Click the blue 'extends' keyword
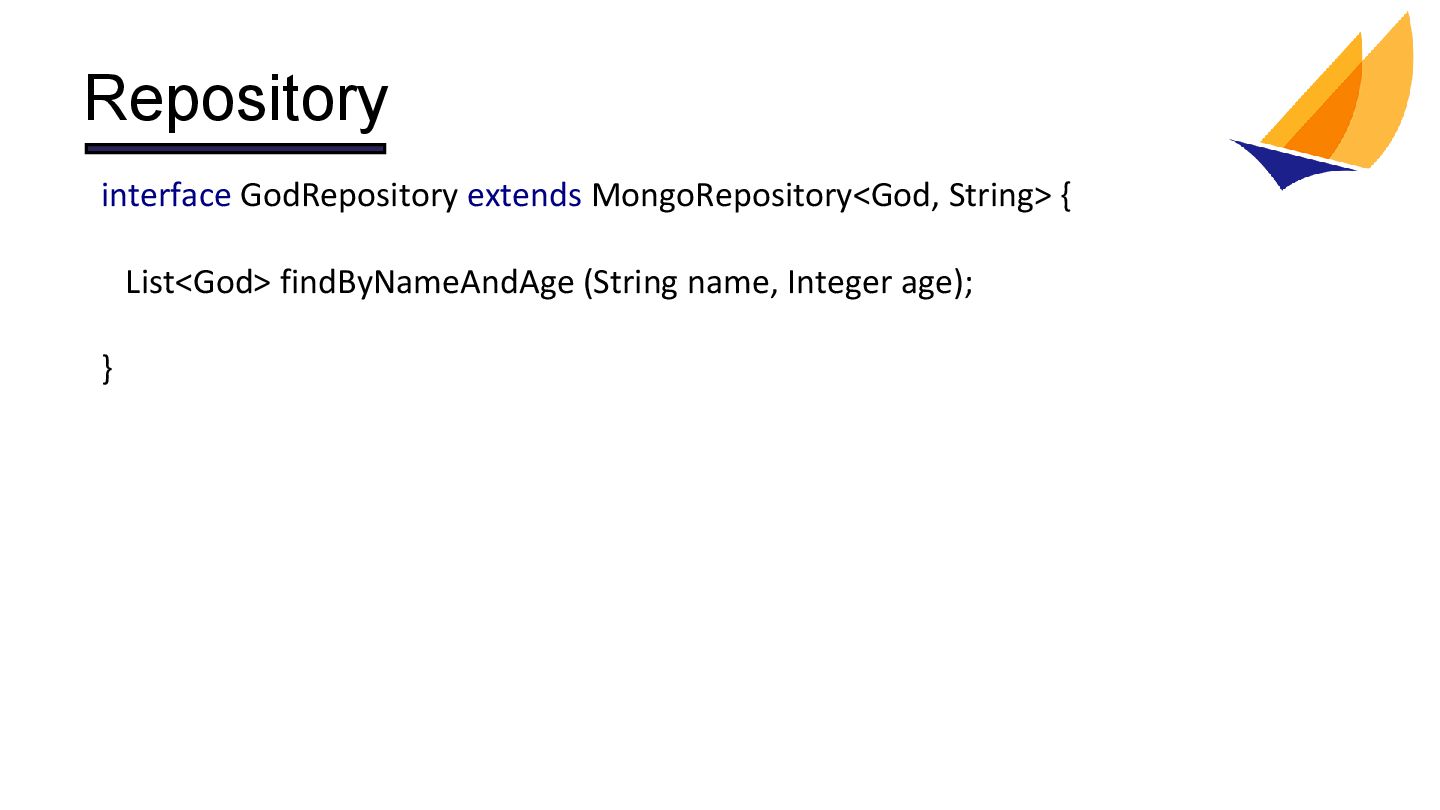 click(524, 195)
